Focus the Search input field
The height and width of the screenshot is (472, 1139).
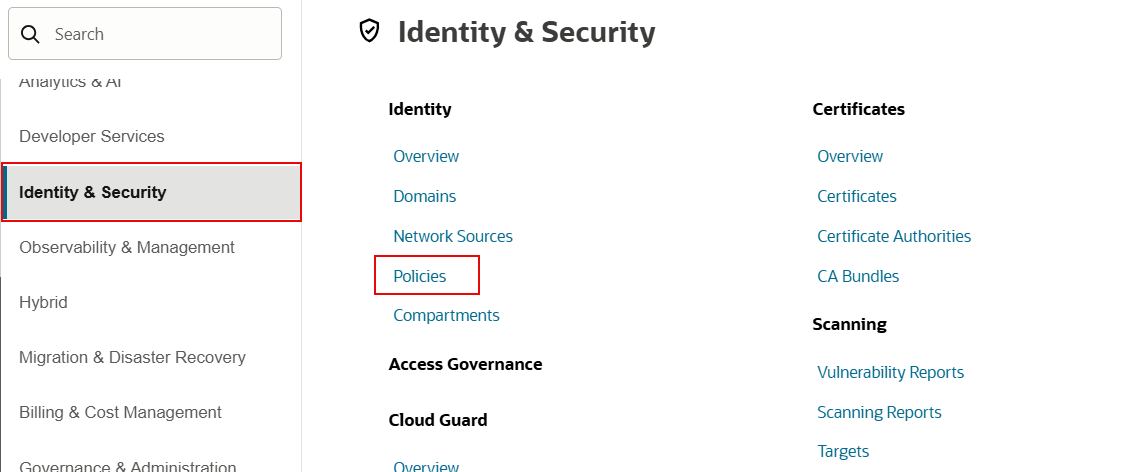pyautogui.click(x=145, y=33)
